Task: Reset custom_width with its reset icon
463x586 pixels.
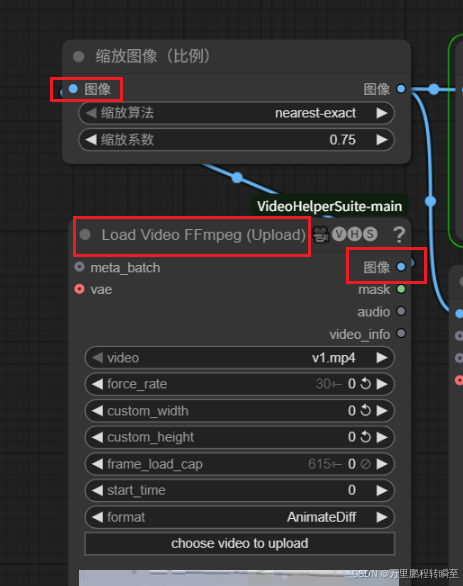Action: click(365, 410)
